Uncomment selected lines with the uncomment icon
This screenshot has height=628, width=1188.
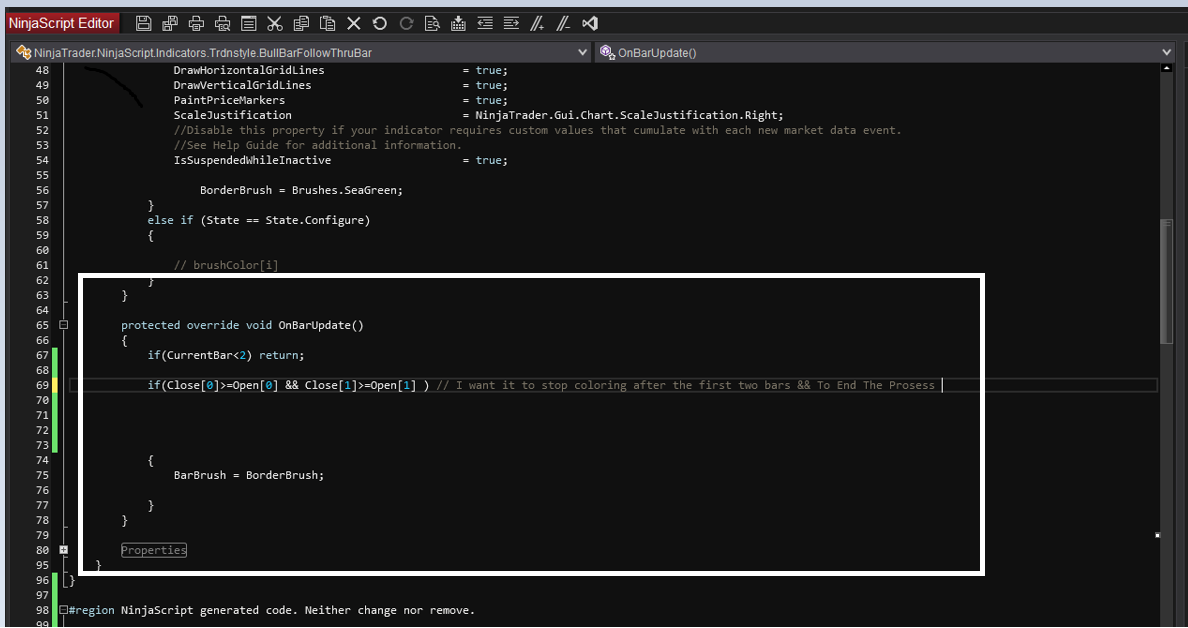pyautogui.click(x=563, y=23)
